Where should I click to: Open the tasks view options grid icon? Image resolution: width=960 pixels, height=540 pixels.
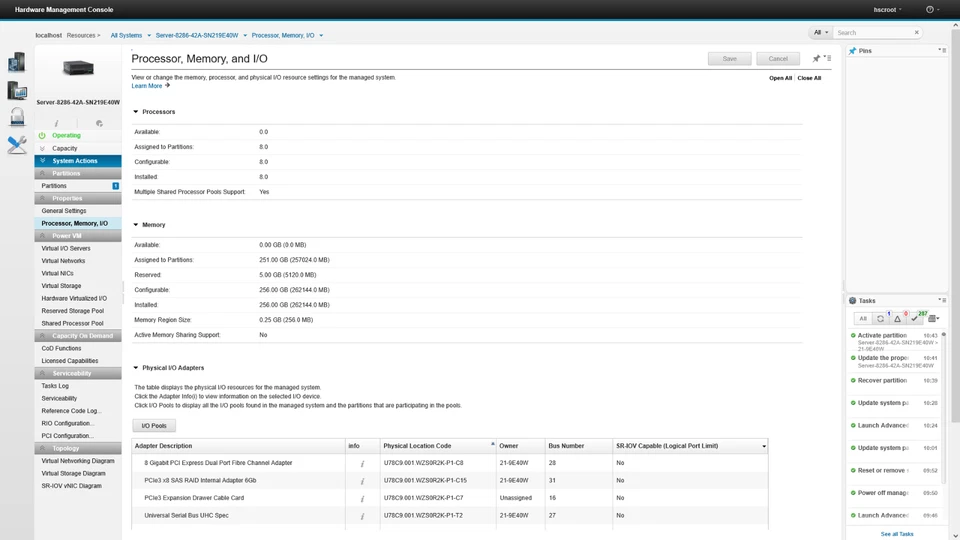933,318
